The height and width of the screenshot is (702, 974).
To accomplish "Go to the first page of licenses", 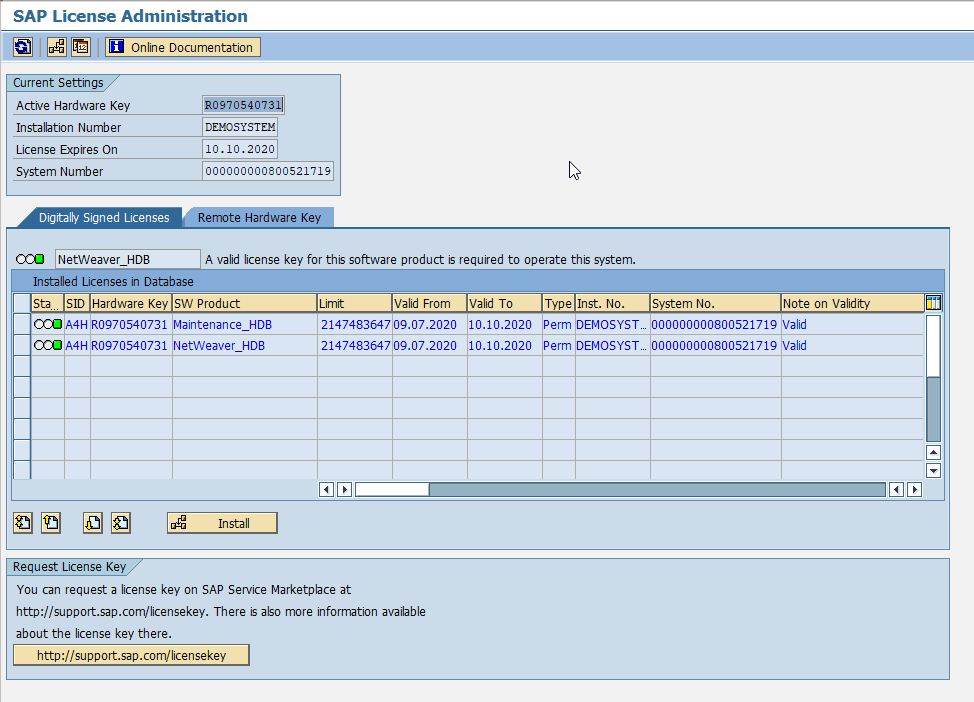I will click(23, 523).
